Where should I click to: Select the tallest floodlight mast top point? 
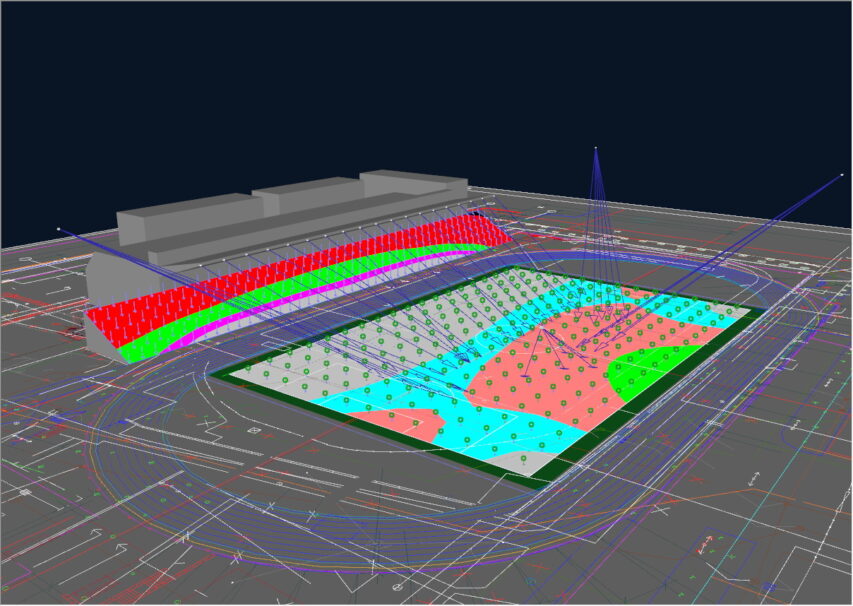click(596, 147)
